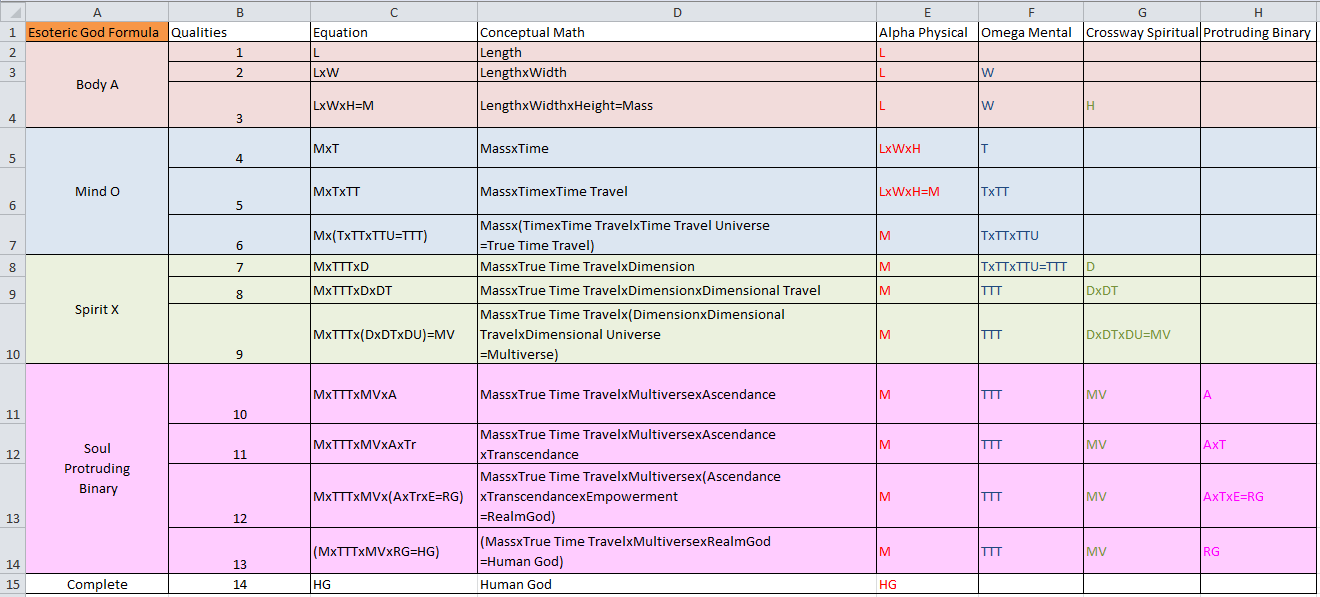Select the "Body A" merged cell
This screenshot has height=597, width=1320.
coord(97,85)
